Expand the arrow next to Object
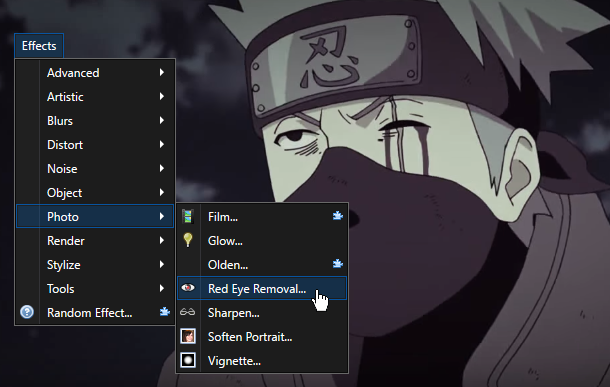 (x=161, y=193)
